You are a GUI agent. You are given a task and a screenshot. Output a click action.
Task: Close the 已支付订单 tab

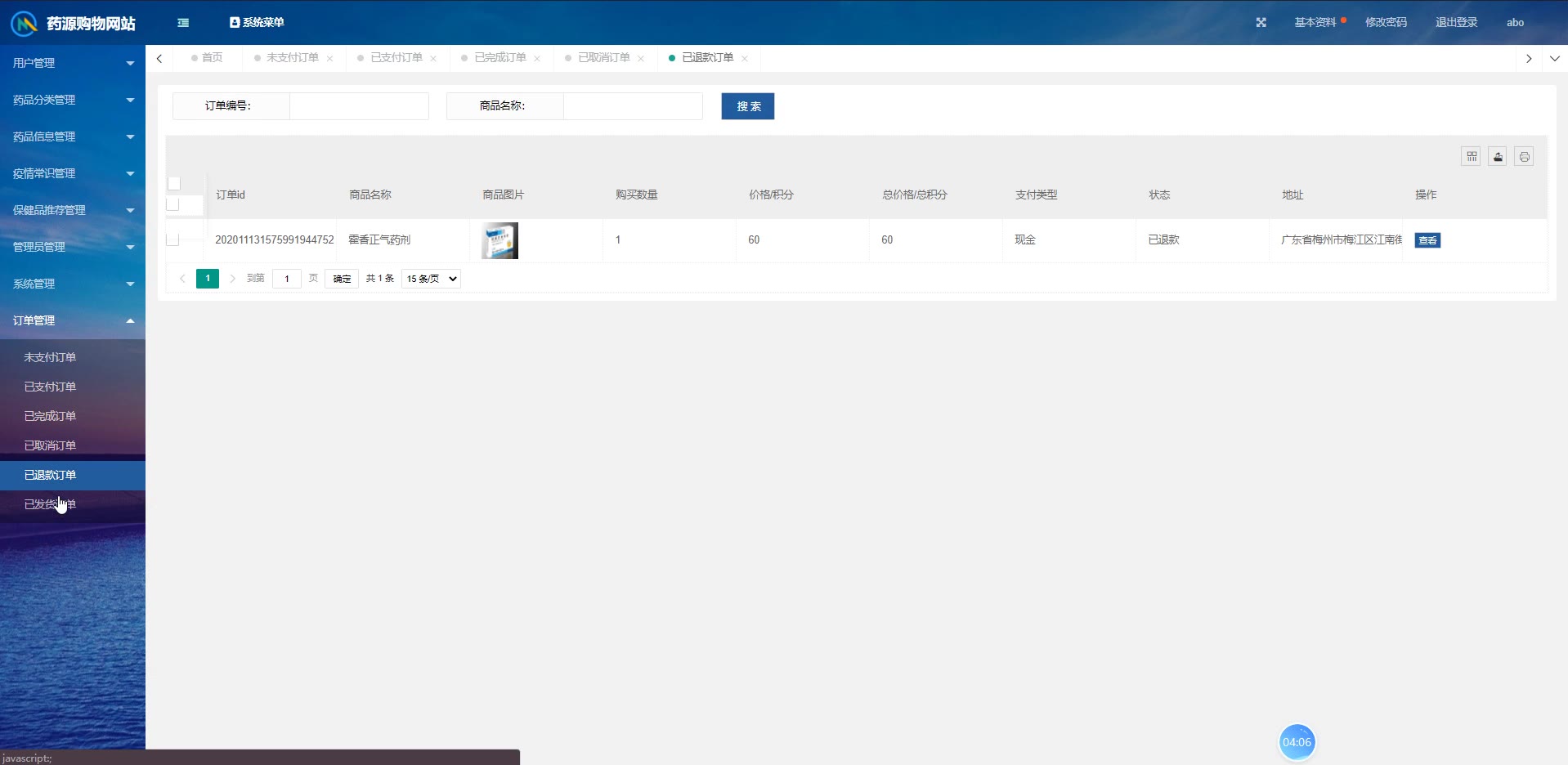click(x=433, y=59)
